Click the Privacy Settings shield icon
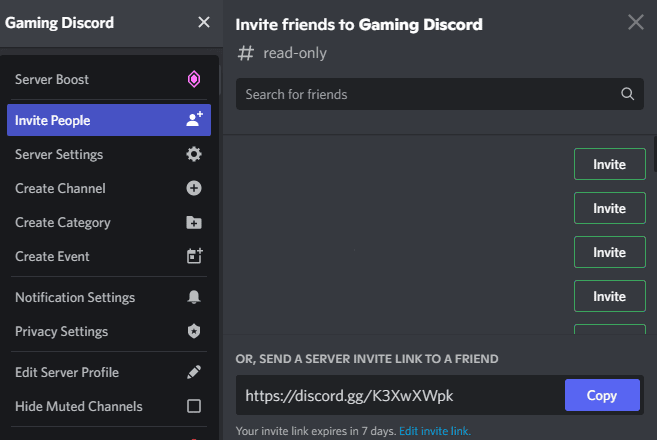This screenshot has width=657, height=440. click(x=194, y=331)
